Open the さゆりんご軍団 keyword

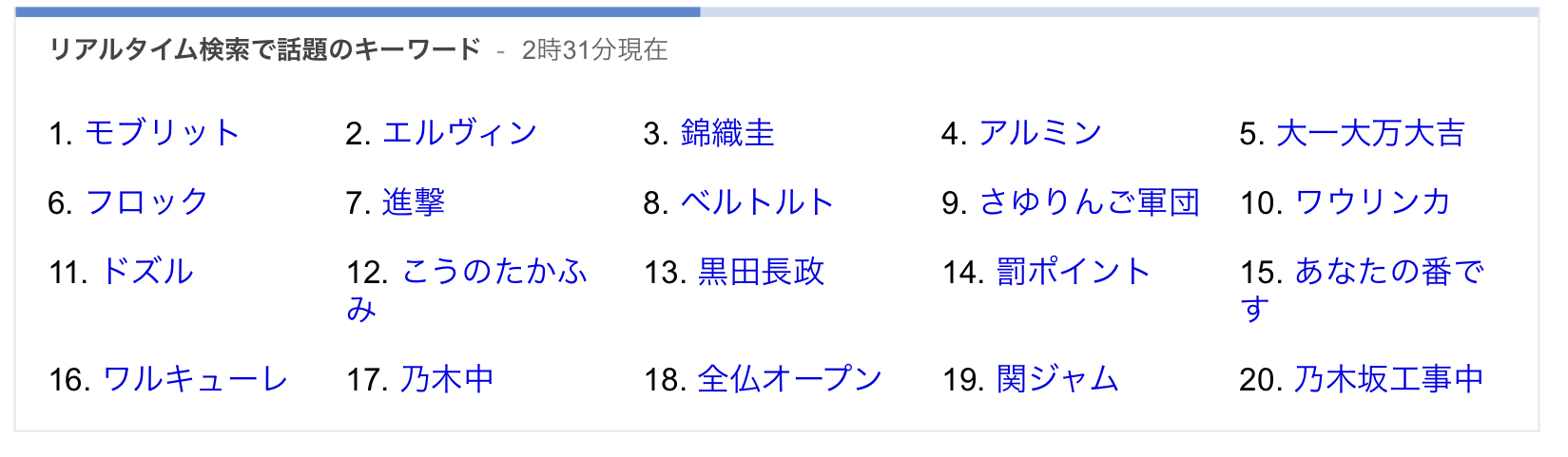click(1089, 202)
